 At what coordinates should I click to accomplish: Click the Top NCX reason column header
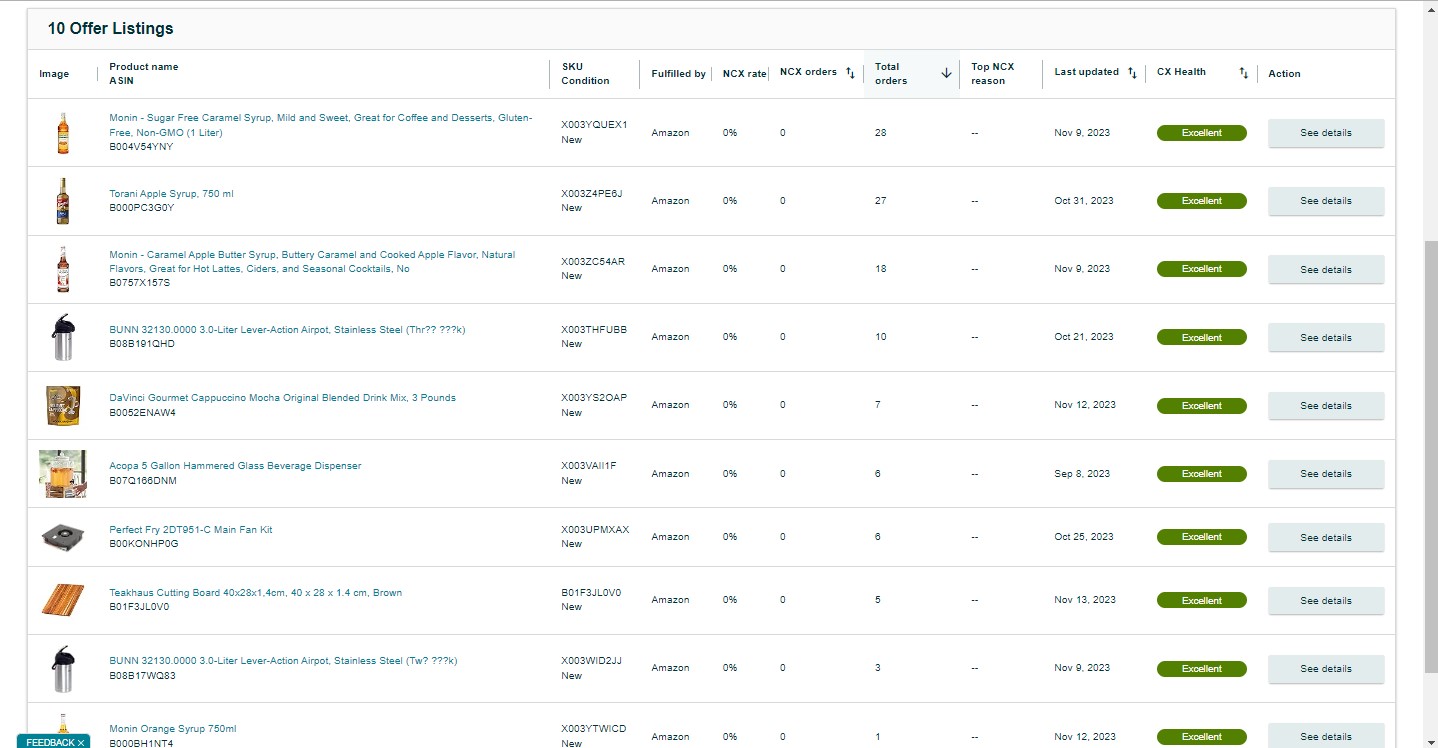(x=992, y=74)
